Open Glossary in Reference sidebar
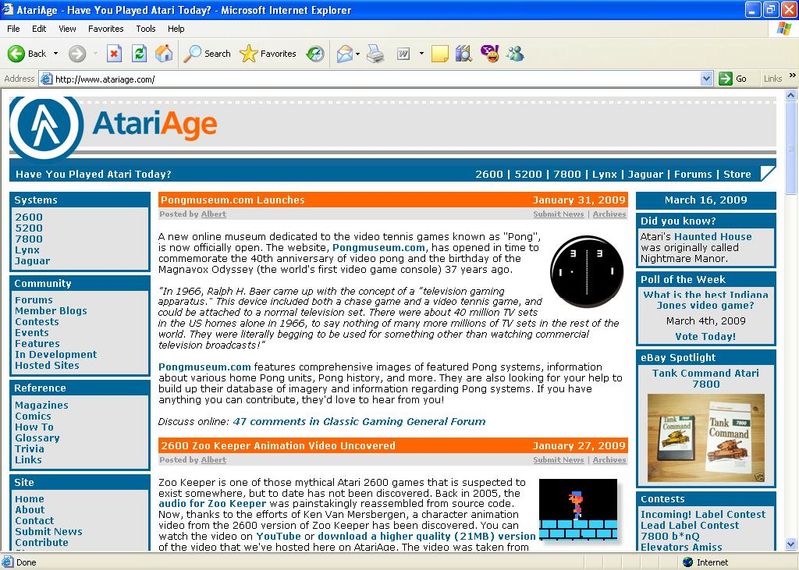Image resolution: width=799 pixels, height=570 pixels. pyautogui.click(x=37, y=438)
